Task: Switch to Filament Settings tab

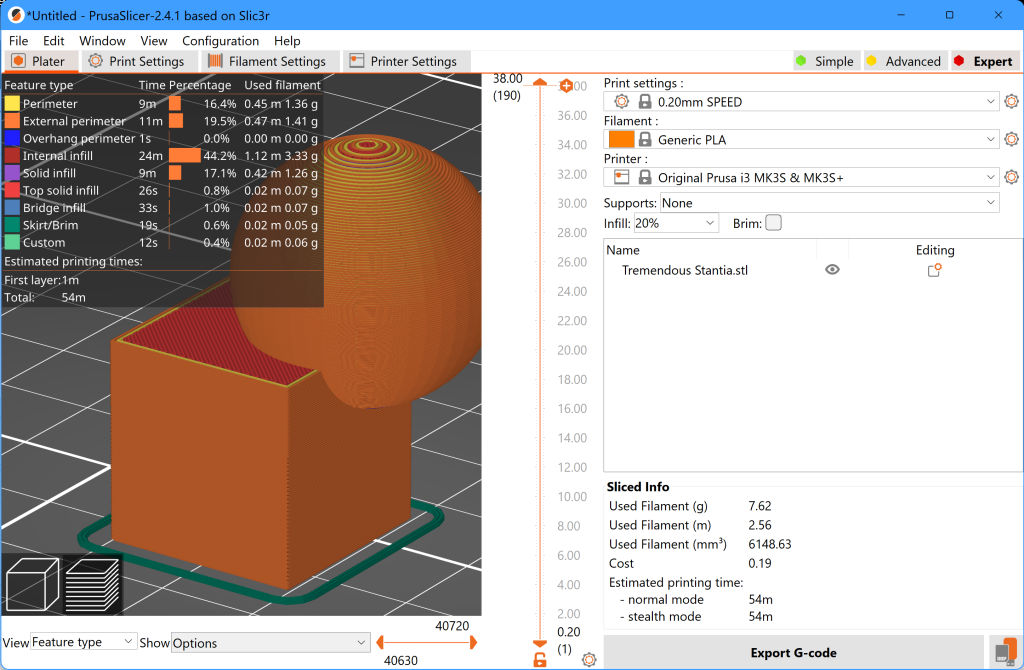Action: [x=268, y=61]
